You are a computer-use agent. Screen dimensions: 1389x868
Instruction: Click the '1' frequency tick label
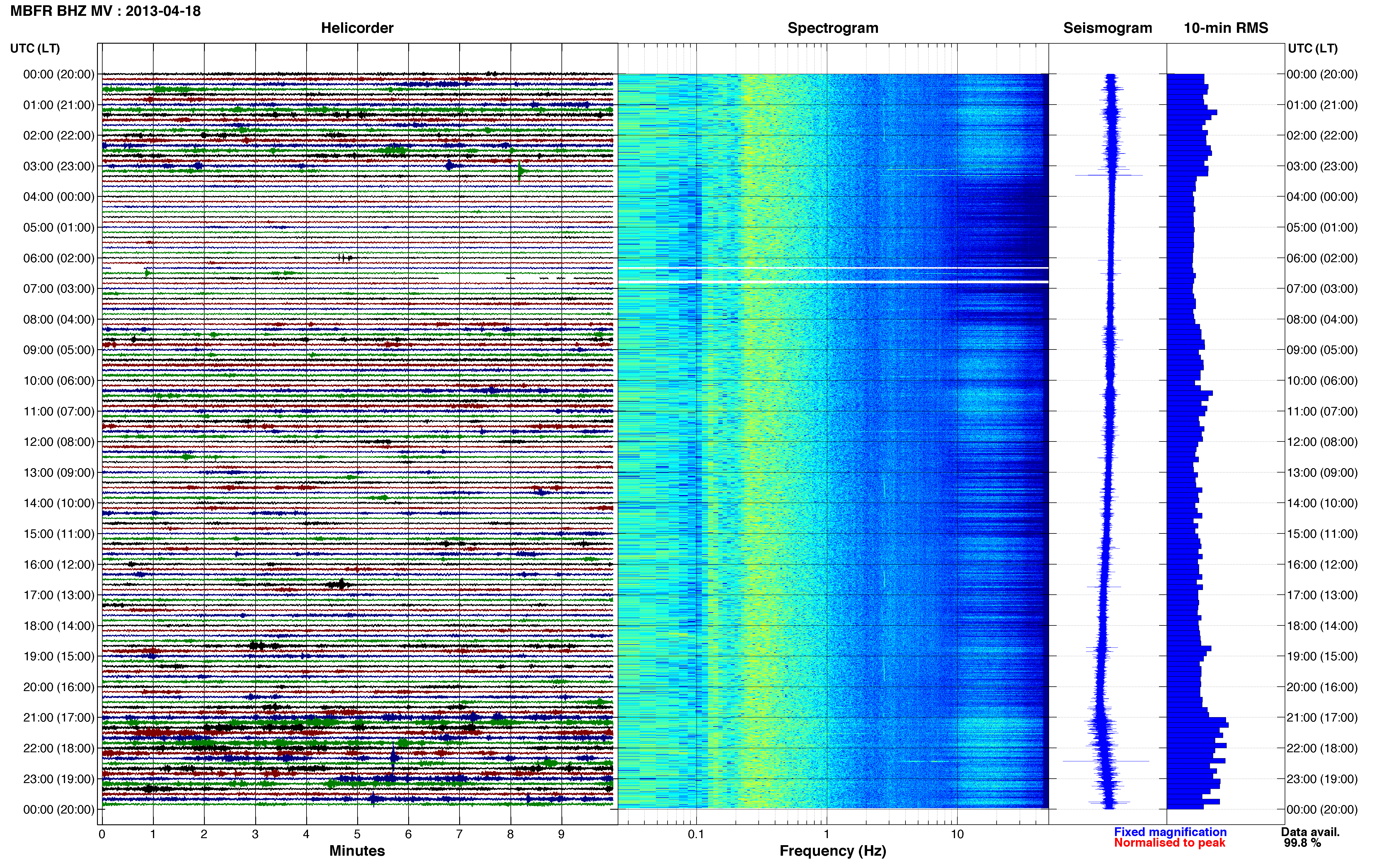coord(826,834)
